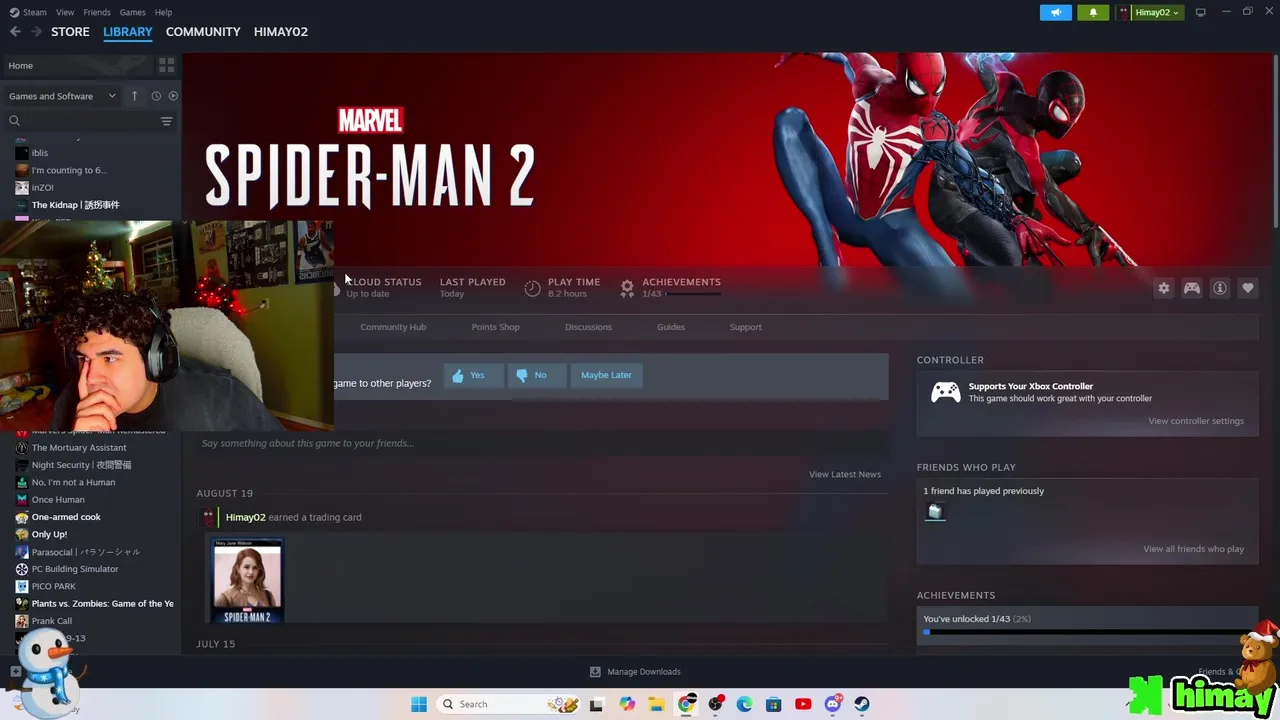Image resolution: width=1280 pixels, height=720 pixels.
Task: Click the 'Say something about this game' field
Action: (542, 443)
